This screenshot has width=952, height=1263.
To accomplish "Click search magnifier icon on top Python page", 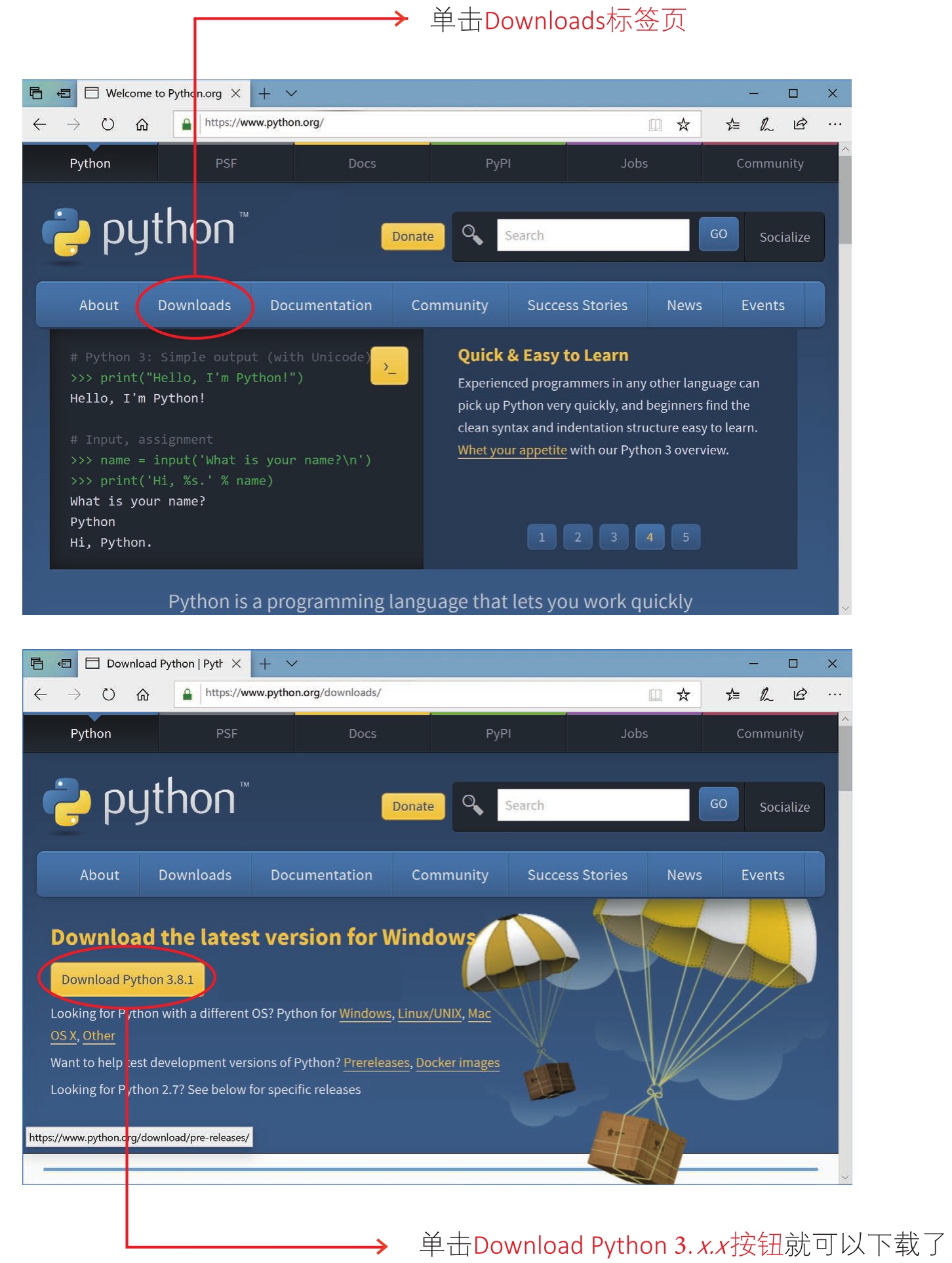I will click(x=472, y=234).
